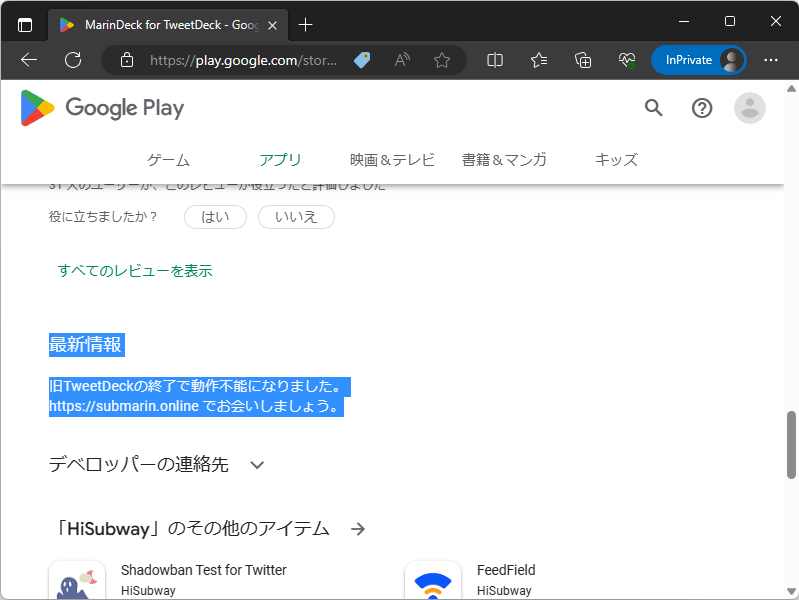Switch to ゲーム tab

pyautogui.click(x=168, y=160)
